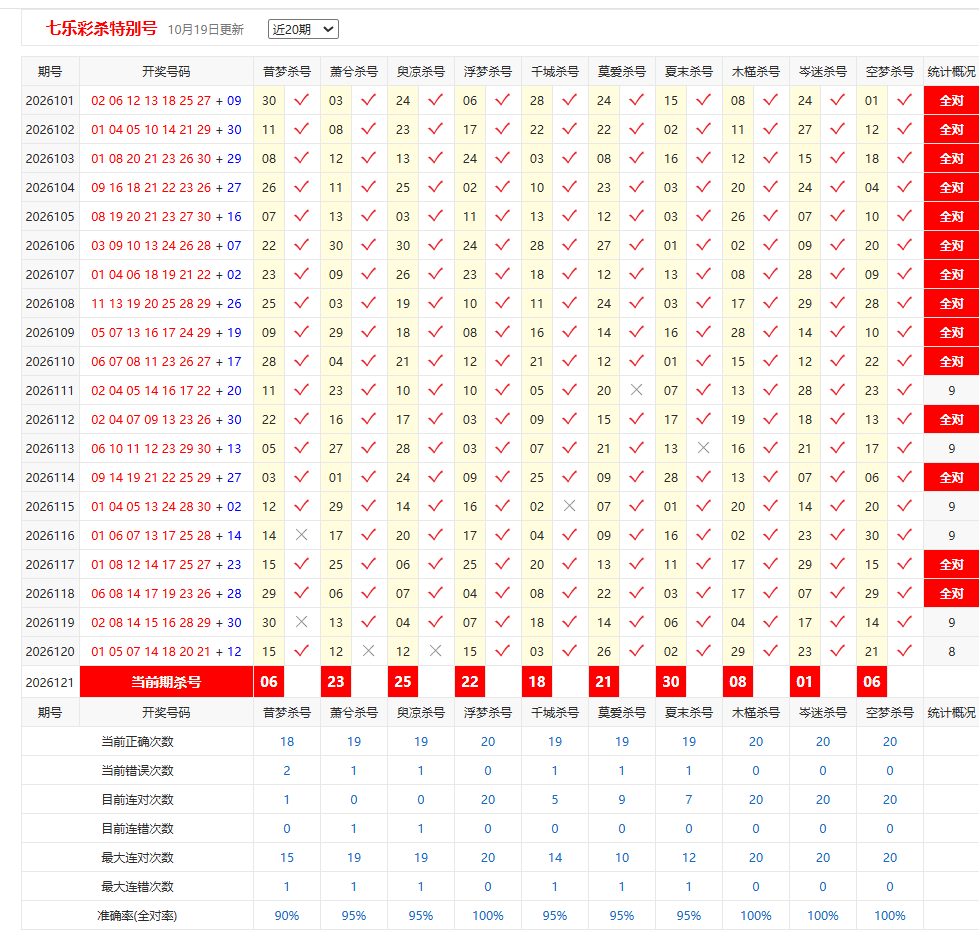Select the X mark in row 2026115

pos(569,506)
